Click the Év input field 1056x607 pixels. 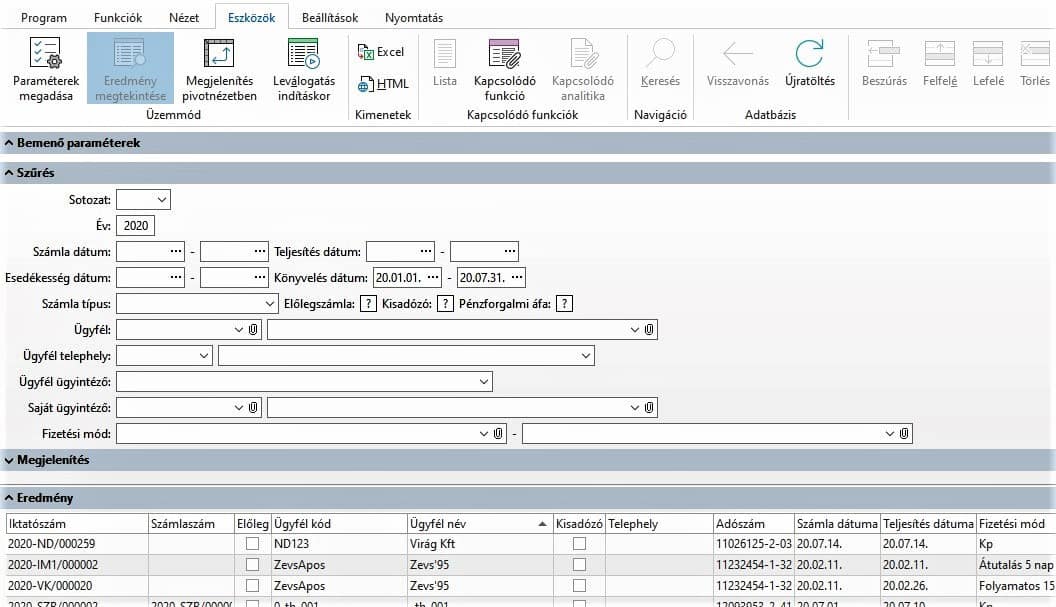tap(135, 226)
